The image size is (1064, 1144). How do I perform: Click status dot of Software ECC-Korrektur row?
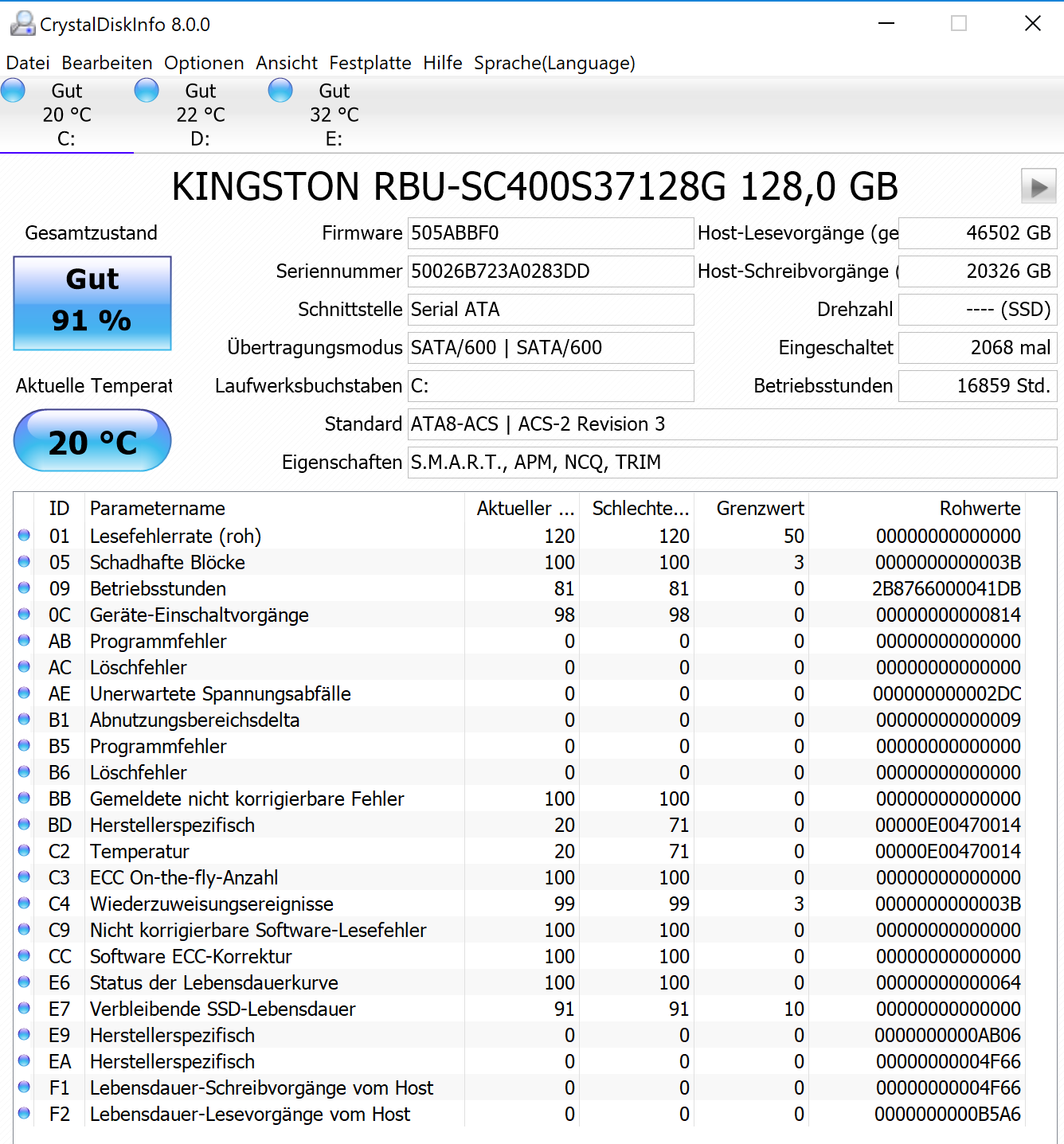(x=24, y=955)
